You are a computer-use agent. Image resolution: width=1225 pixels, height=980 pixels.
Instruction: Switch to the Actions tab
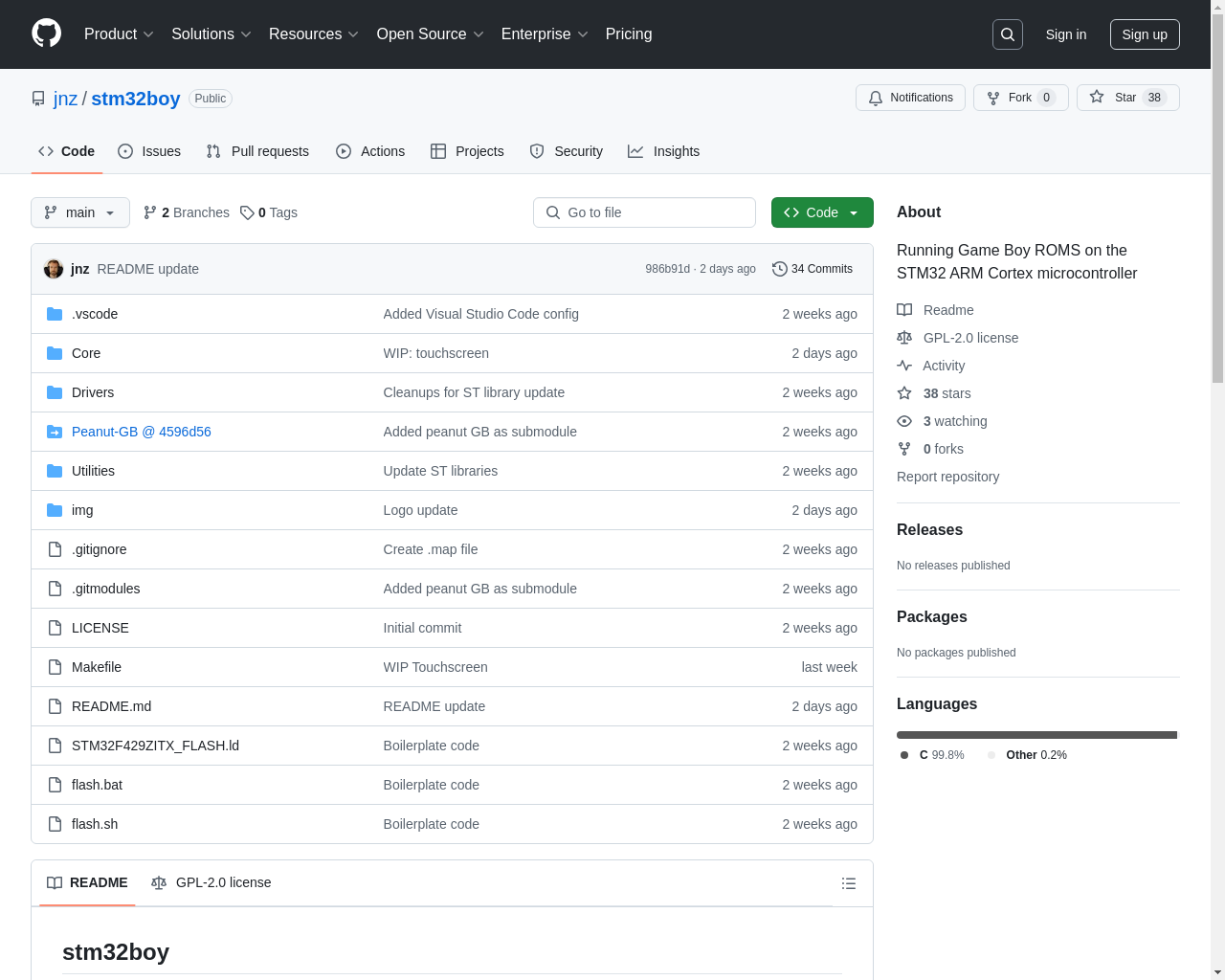point(370,151)
